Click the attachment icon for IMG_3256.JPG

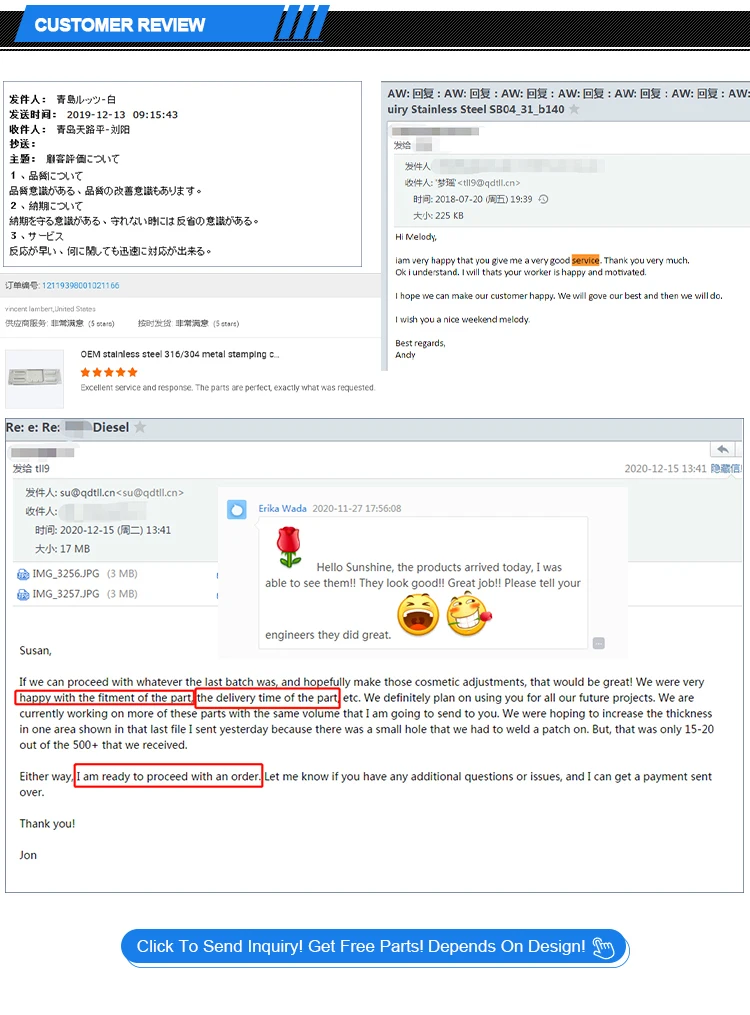[23, 574]
